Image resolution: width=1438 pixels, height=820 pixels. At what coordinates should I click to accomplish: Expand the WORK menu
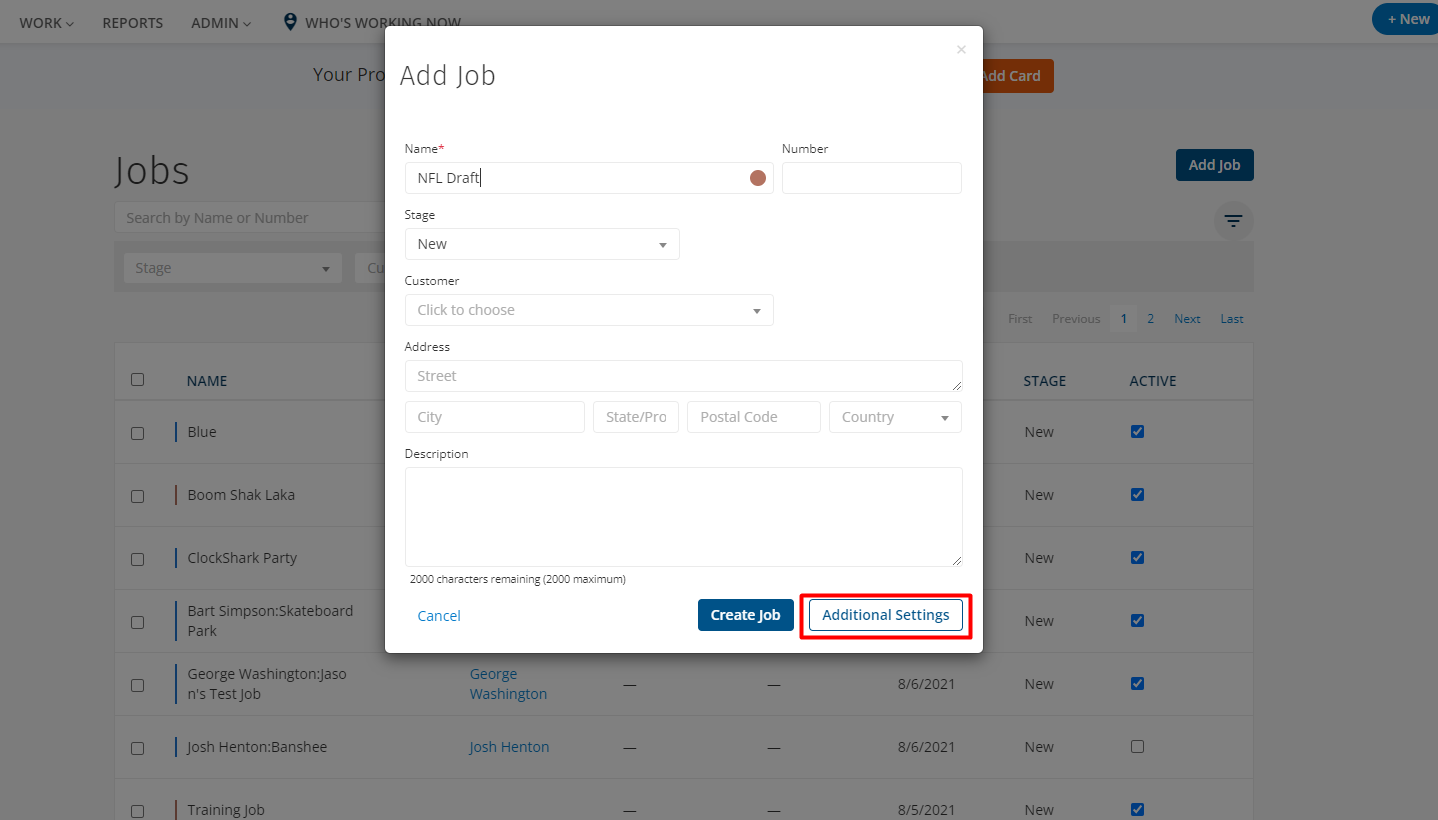click(x=47, y=22)
